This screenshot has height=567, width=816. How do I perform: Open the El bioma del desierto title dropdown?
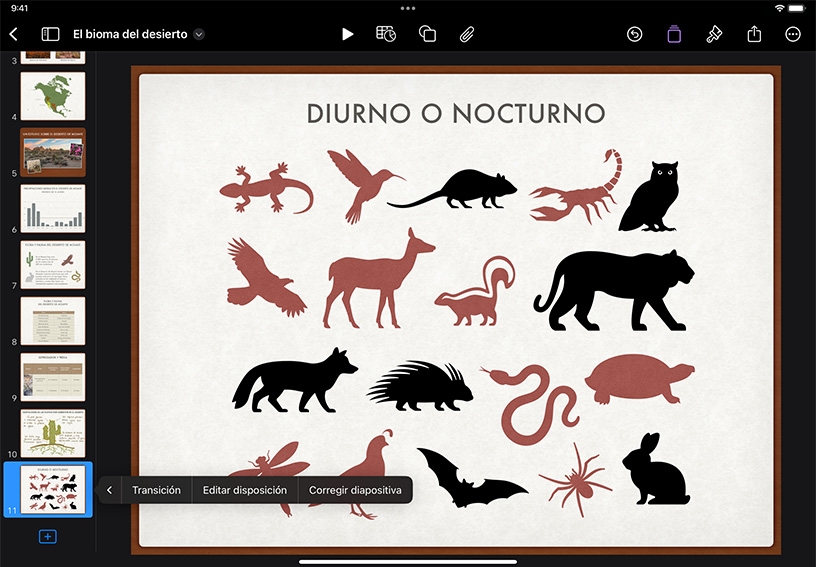(x=199, y=34)
